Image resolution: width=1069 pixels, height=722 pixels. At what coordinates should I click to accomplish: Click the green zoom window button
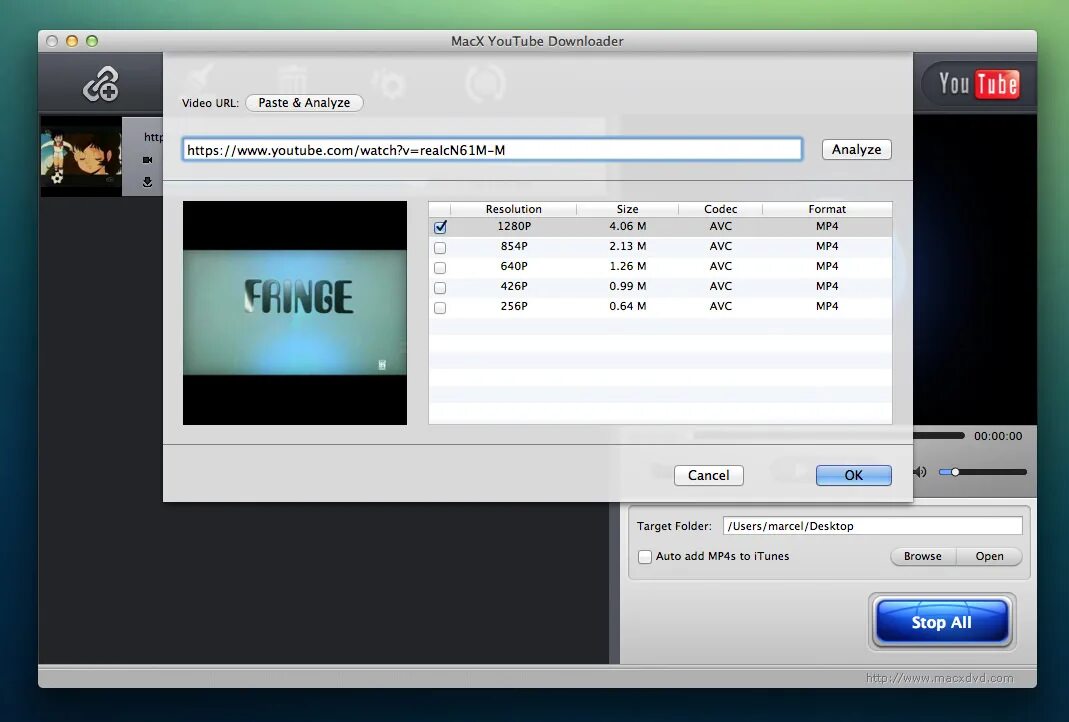click(92, 41)
